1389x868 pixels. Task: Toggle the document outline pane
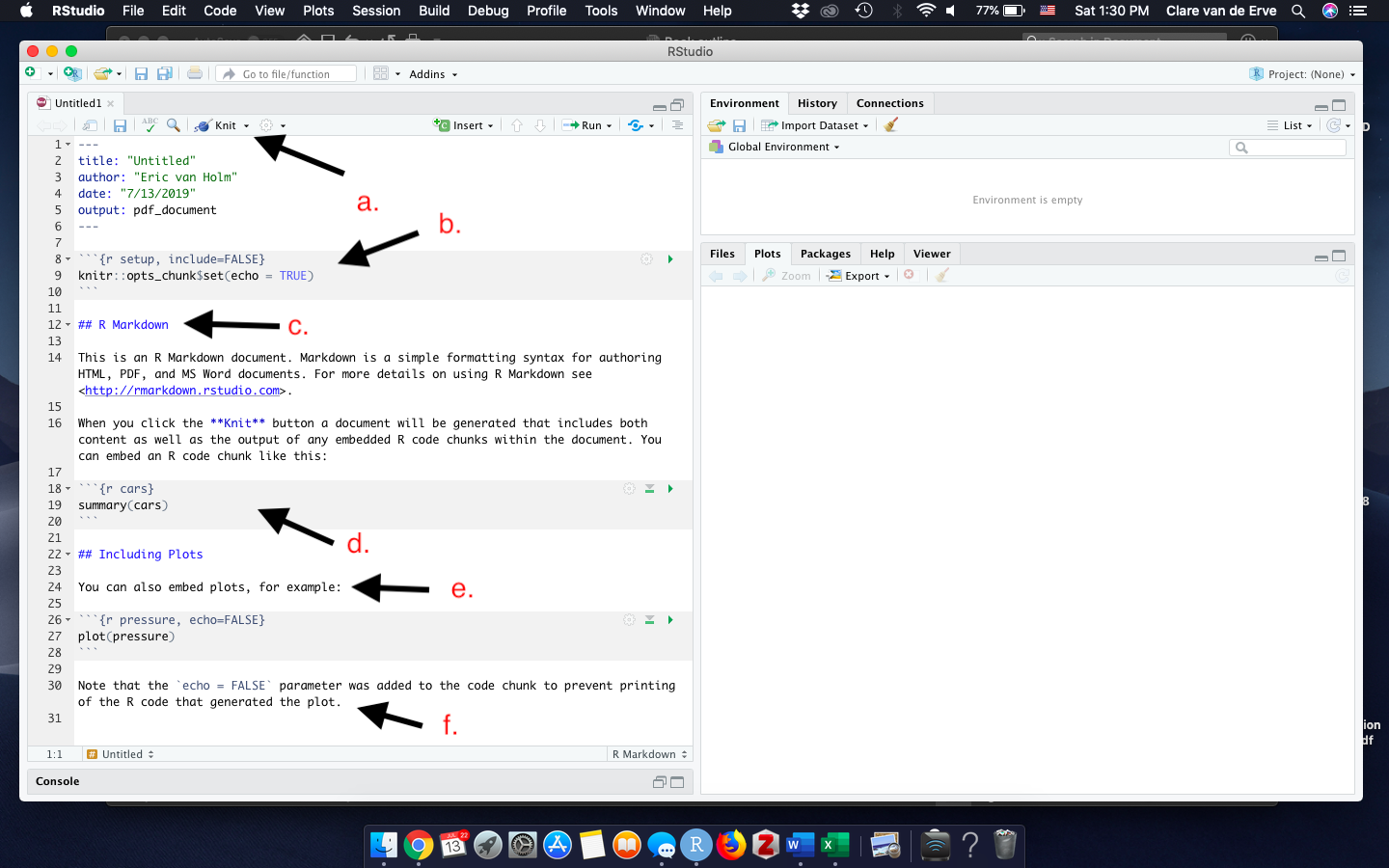[x=677, y=125]
